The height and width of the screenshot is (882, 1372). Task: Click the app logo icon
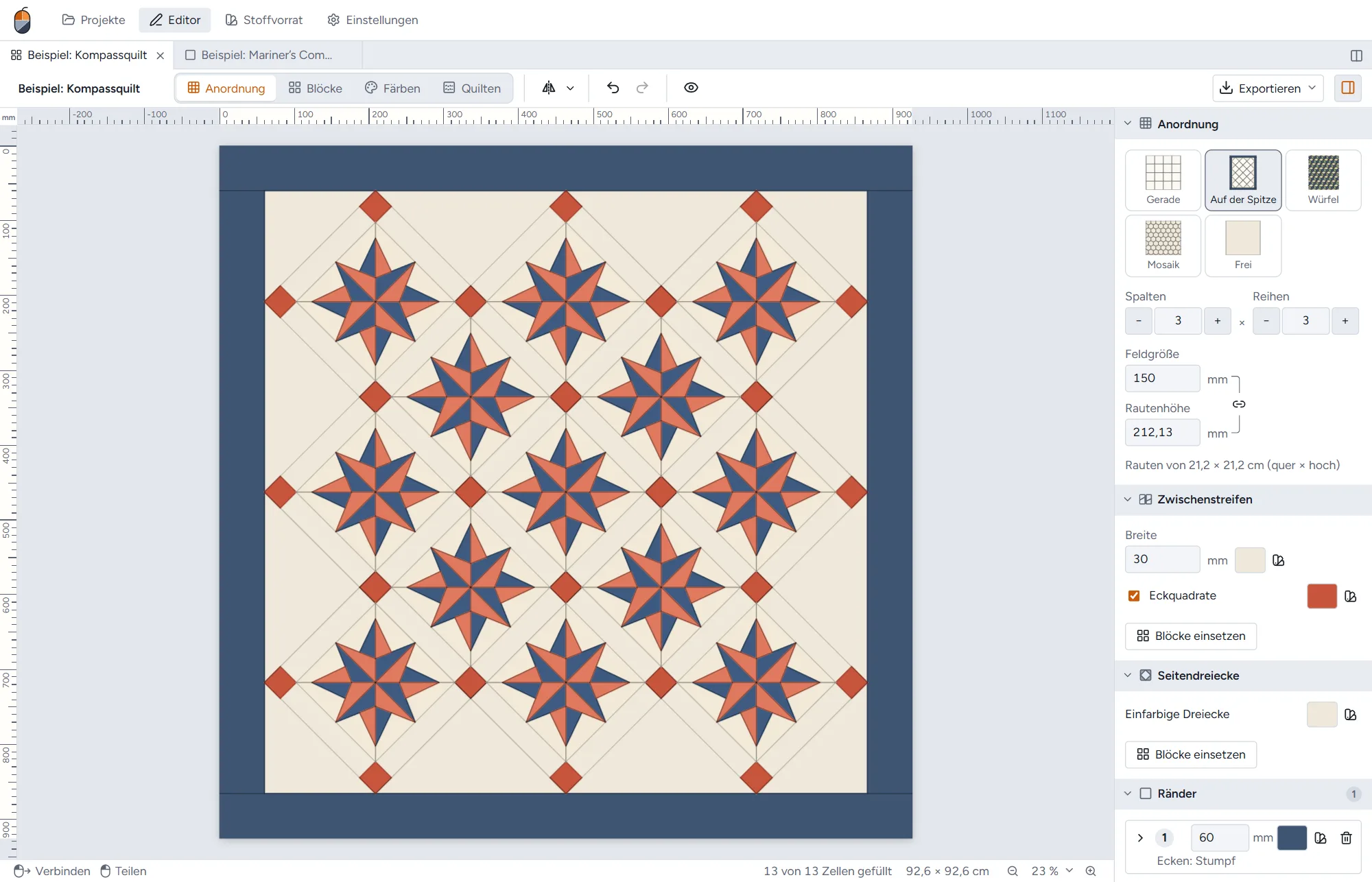click(x=23, y=20)
